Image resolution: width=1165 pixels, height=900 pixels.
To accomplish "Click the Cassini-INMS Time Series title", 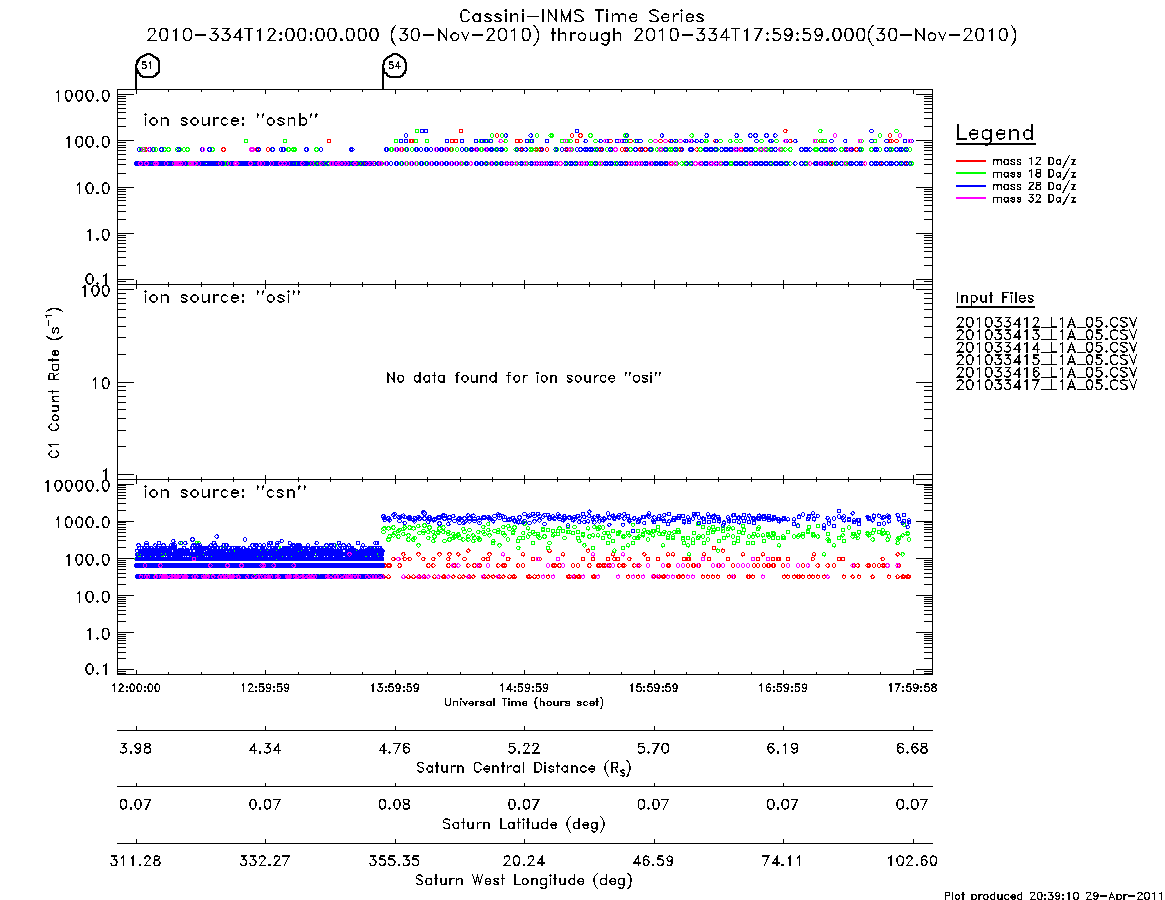I will [x=582, y=16].
